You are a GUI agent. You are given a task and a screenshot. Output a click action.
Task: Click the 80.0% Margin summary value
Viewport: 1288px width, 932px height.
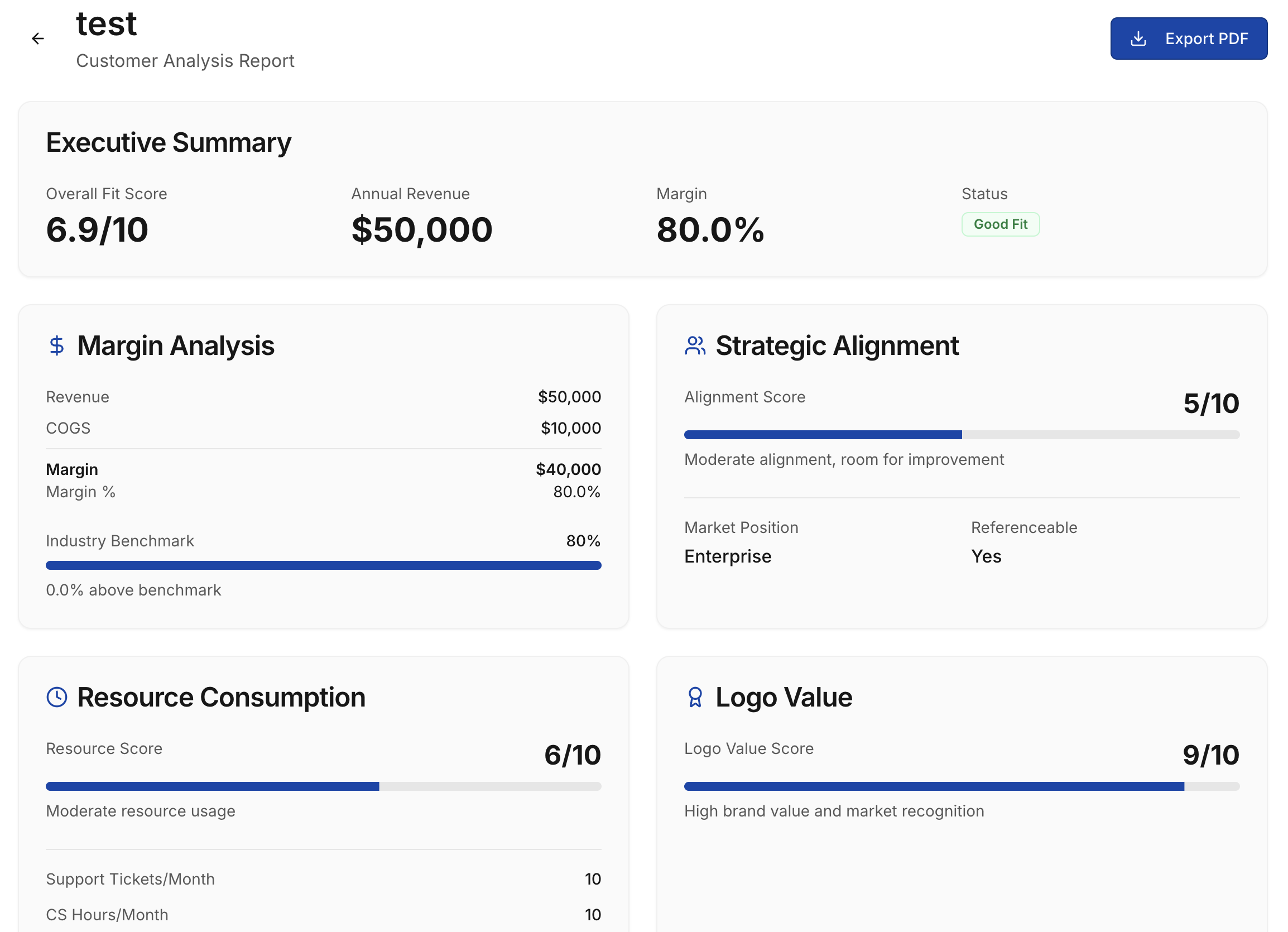(710, 230)
